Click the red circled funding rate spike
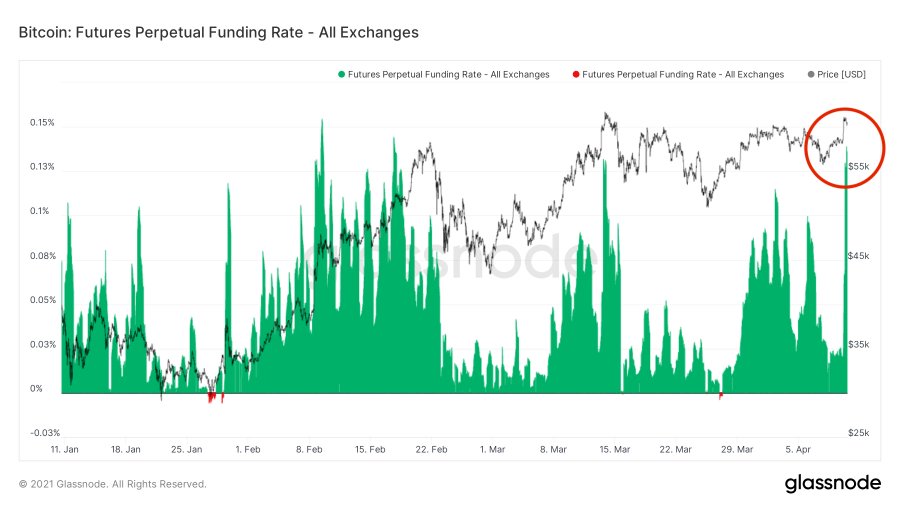Screen dimensions: 900x507 tap(845, 148)
